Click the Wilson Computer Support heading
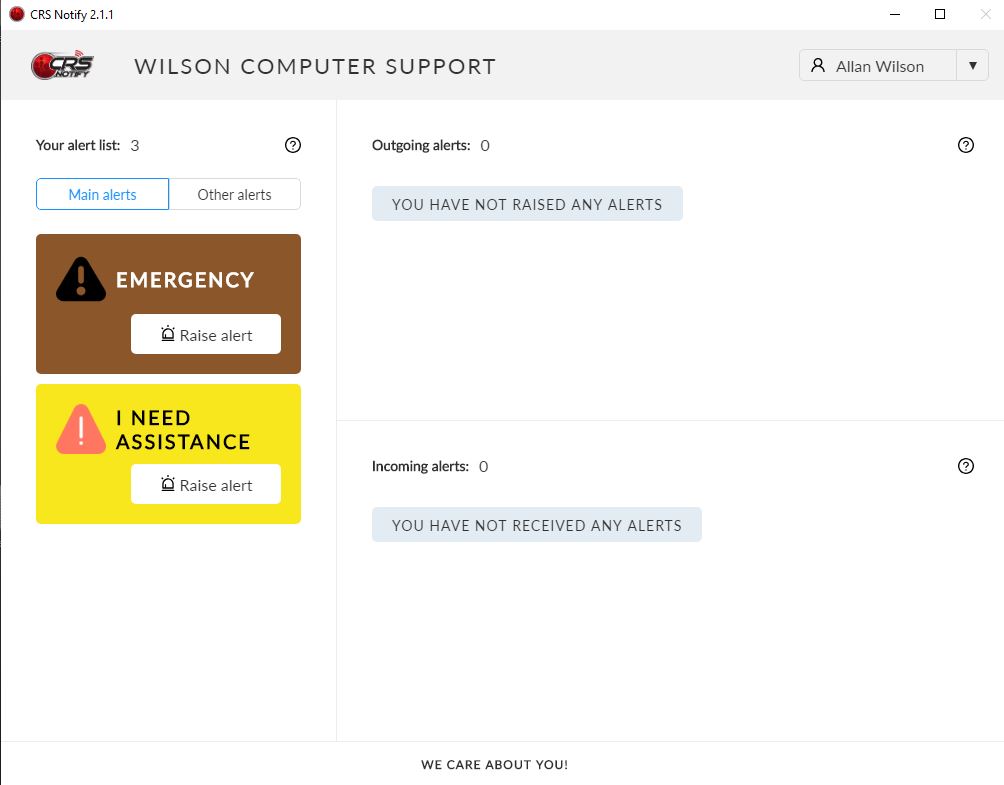This screenshot has width=1004, height=785. tap(315, 67)
